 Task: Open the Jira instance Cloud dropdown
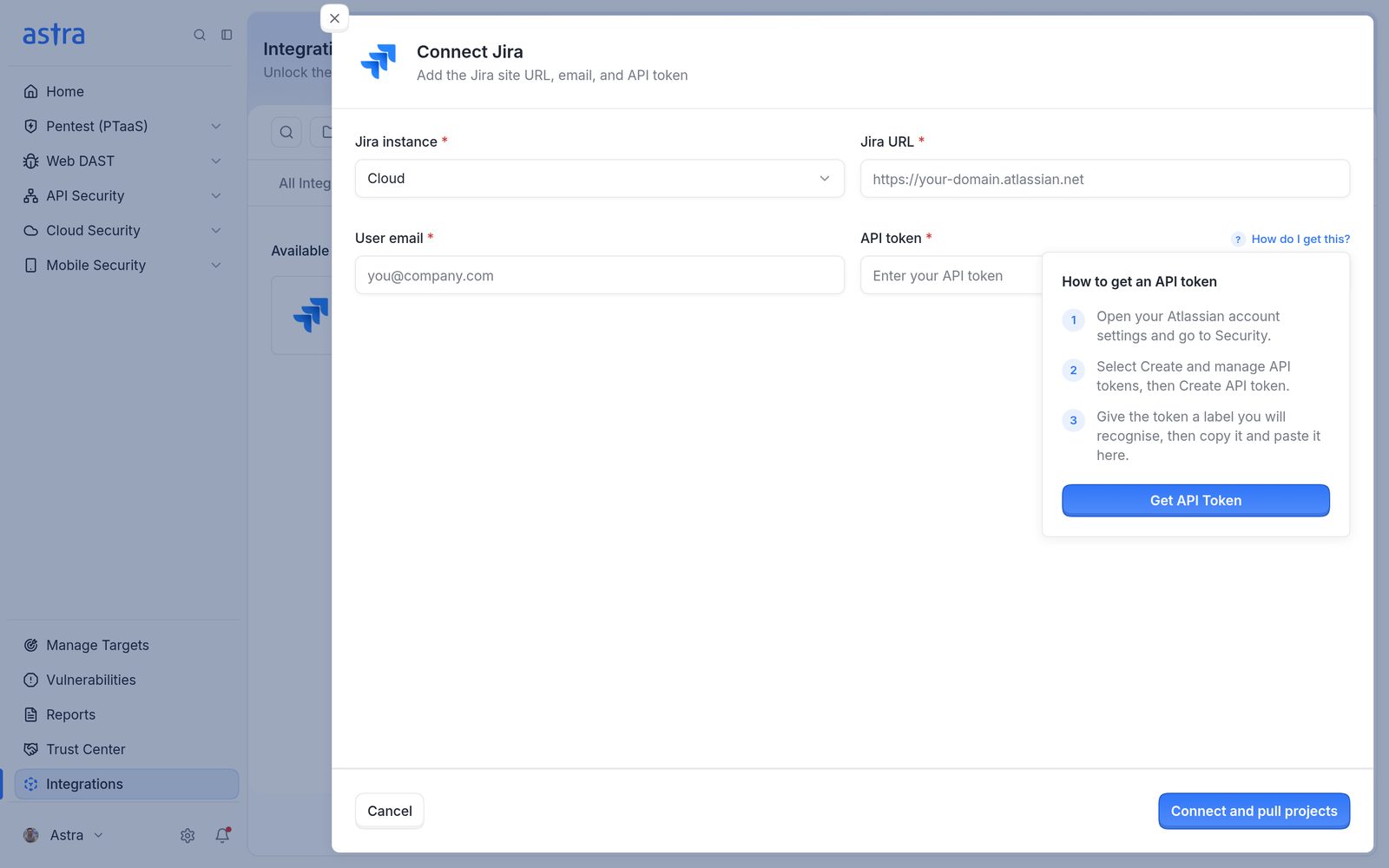coord(600,178)
